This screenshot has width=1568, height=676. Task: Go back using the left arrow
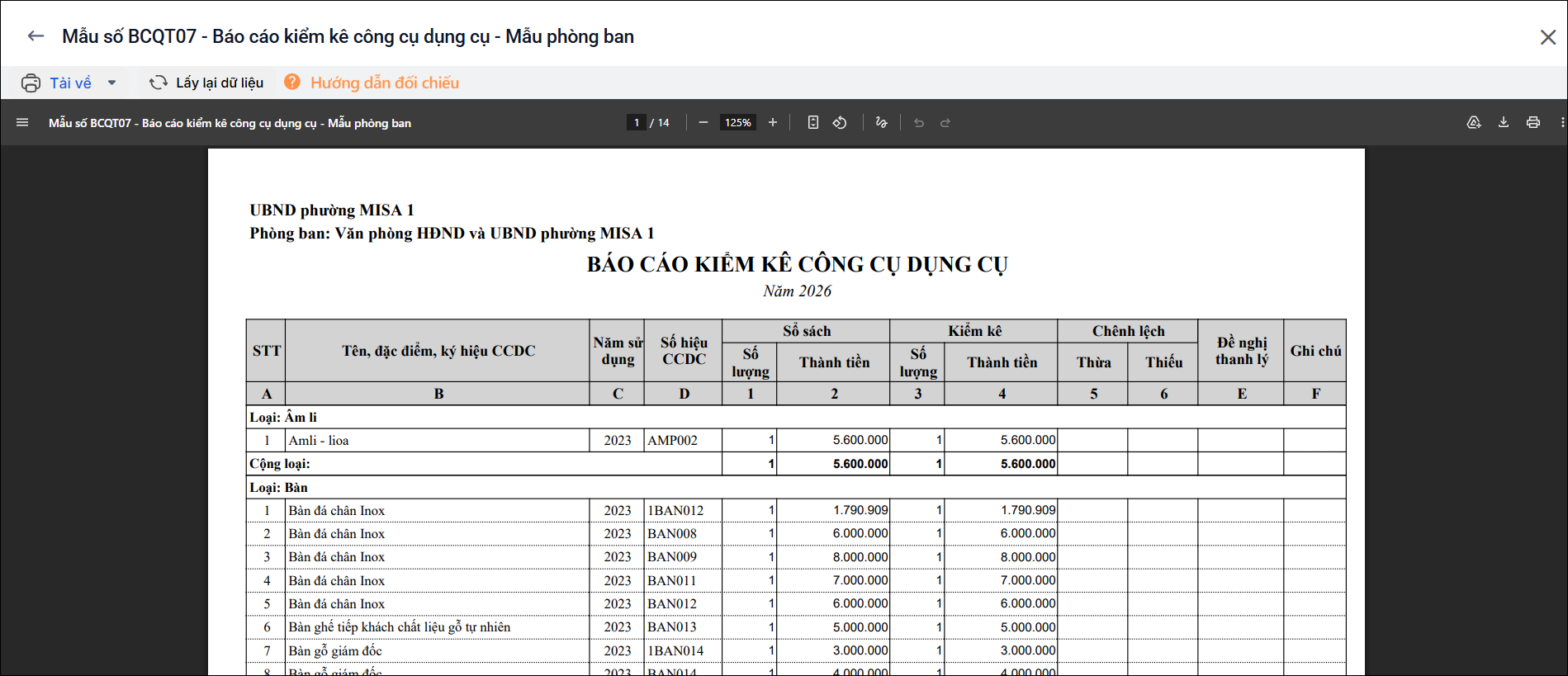36,36
